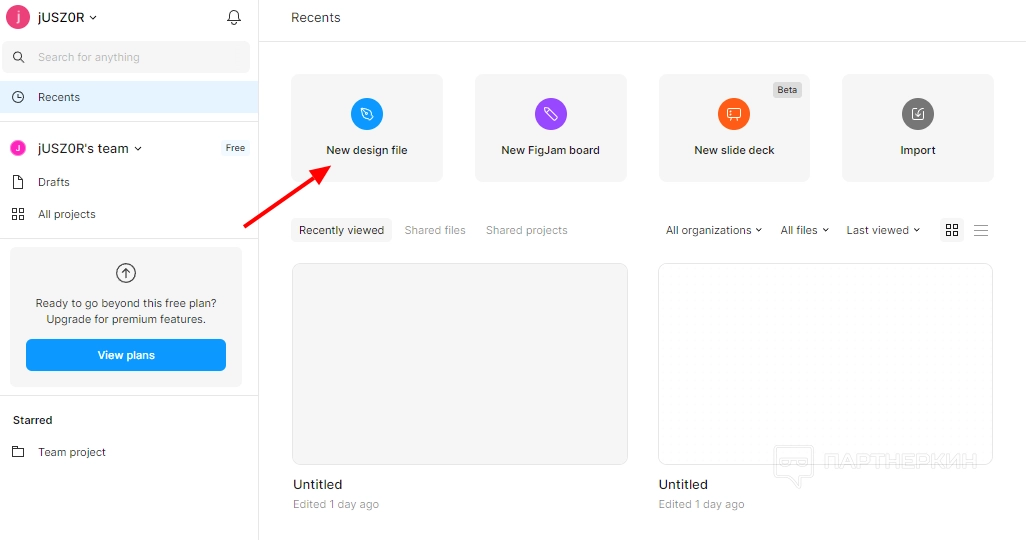Open the notifications bell
Image resolution: width=1028 pixels, height=540 pixels.
[x=233, y=18]
